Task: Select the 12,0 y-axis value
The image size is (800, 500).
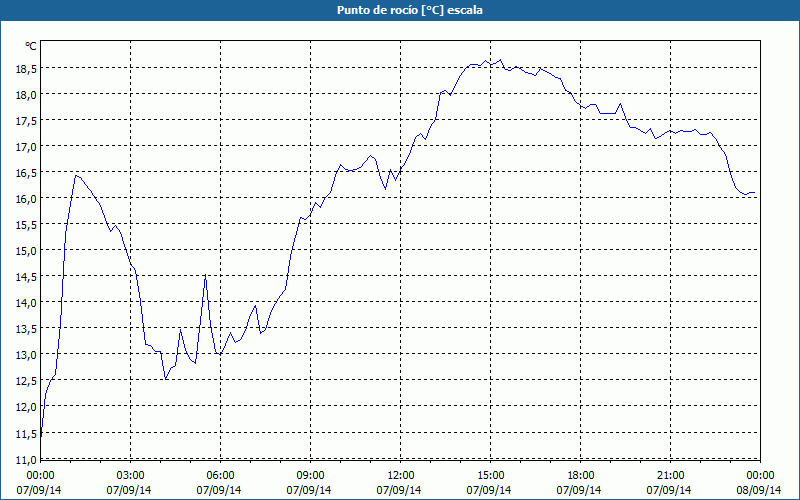Action: (26, 407)
